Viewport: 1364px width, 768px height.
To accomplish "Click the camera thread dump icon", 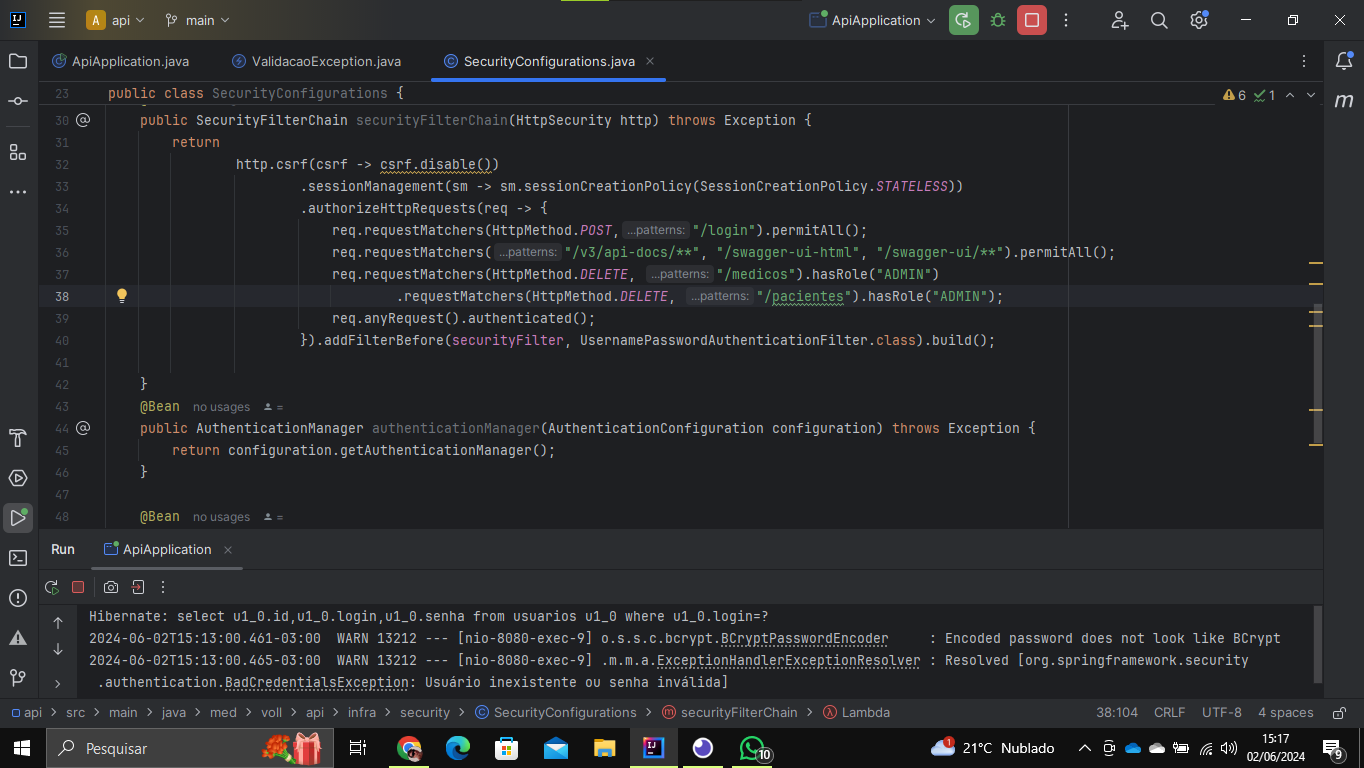I will coord(111,587).
